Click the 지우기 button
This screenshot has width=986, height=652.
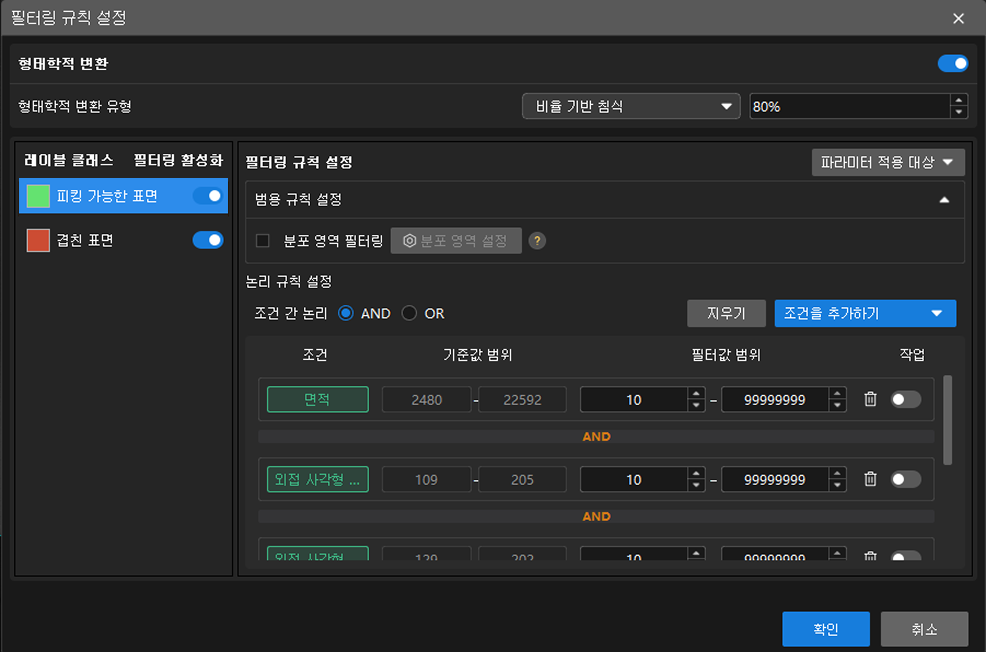(x=726, y=313)
